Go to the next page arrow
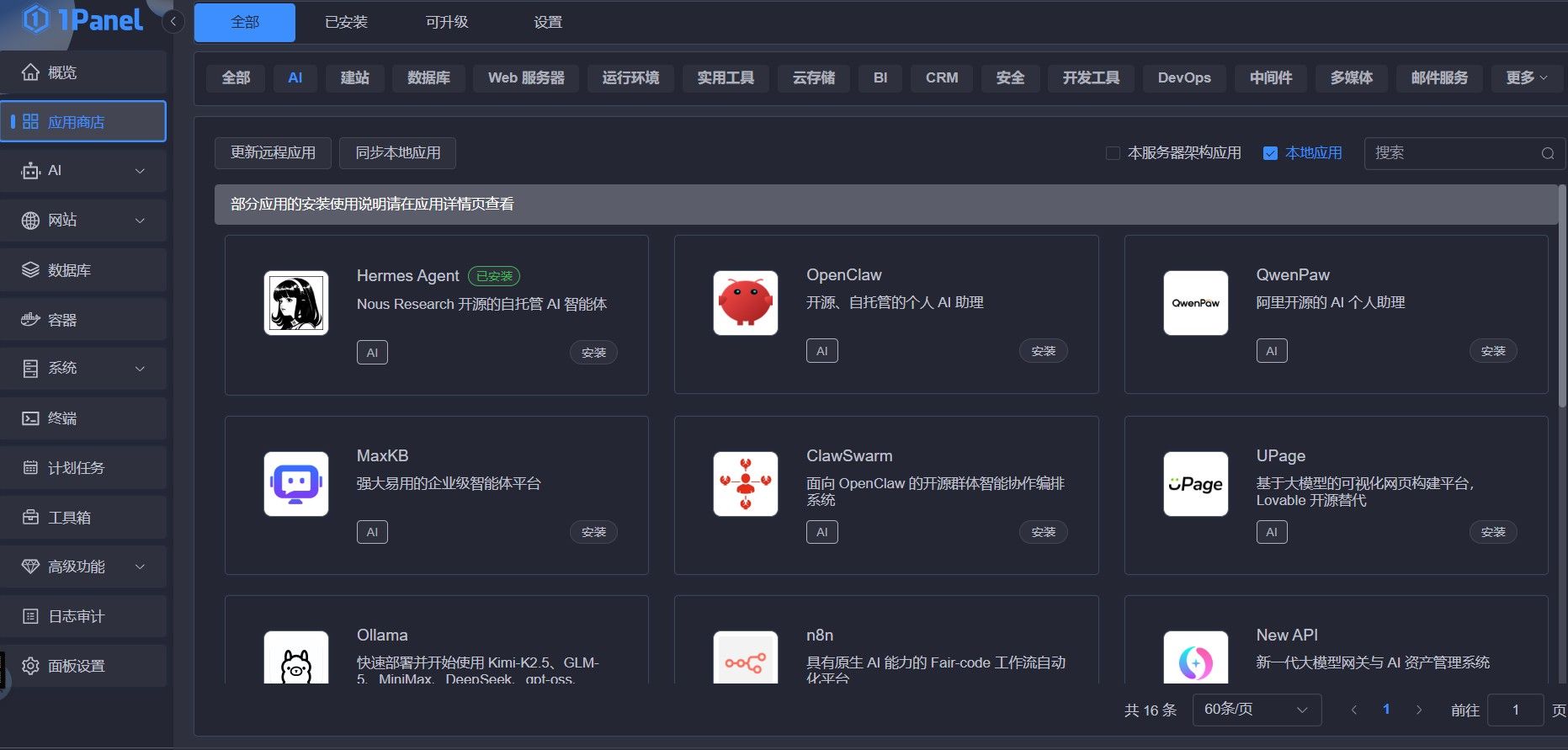The width and height of the screenshot is (1568, 750). 1419,710
